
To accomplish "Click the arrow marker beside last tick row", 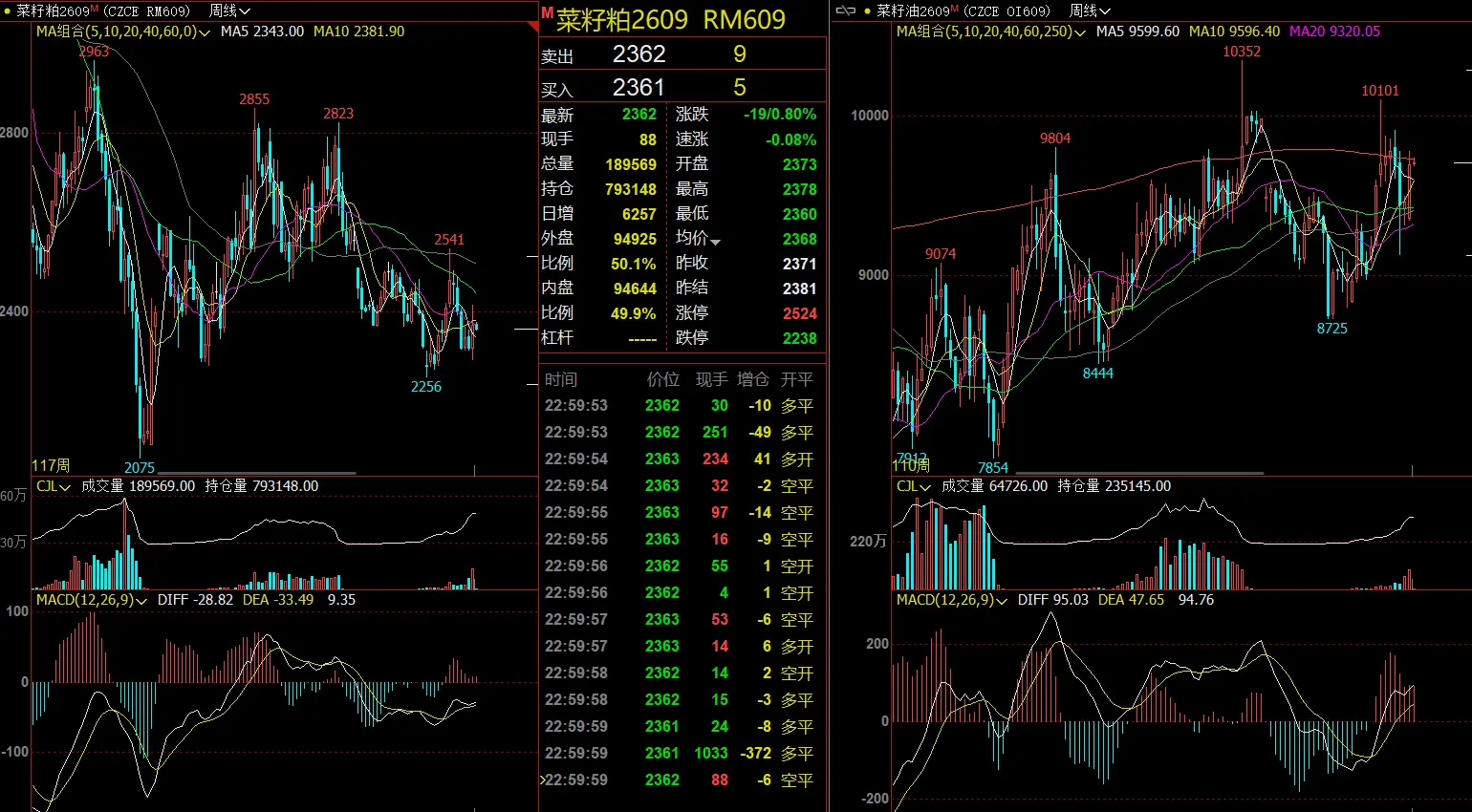I will pos(542,780).
